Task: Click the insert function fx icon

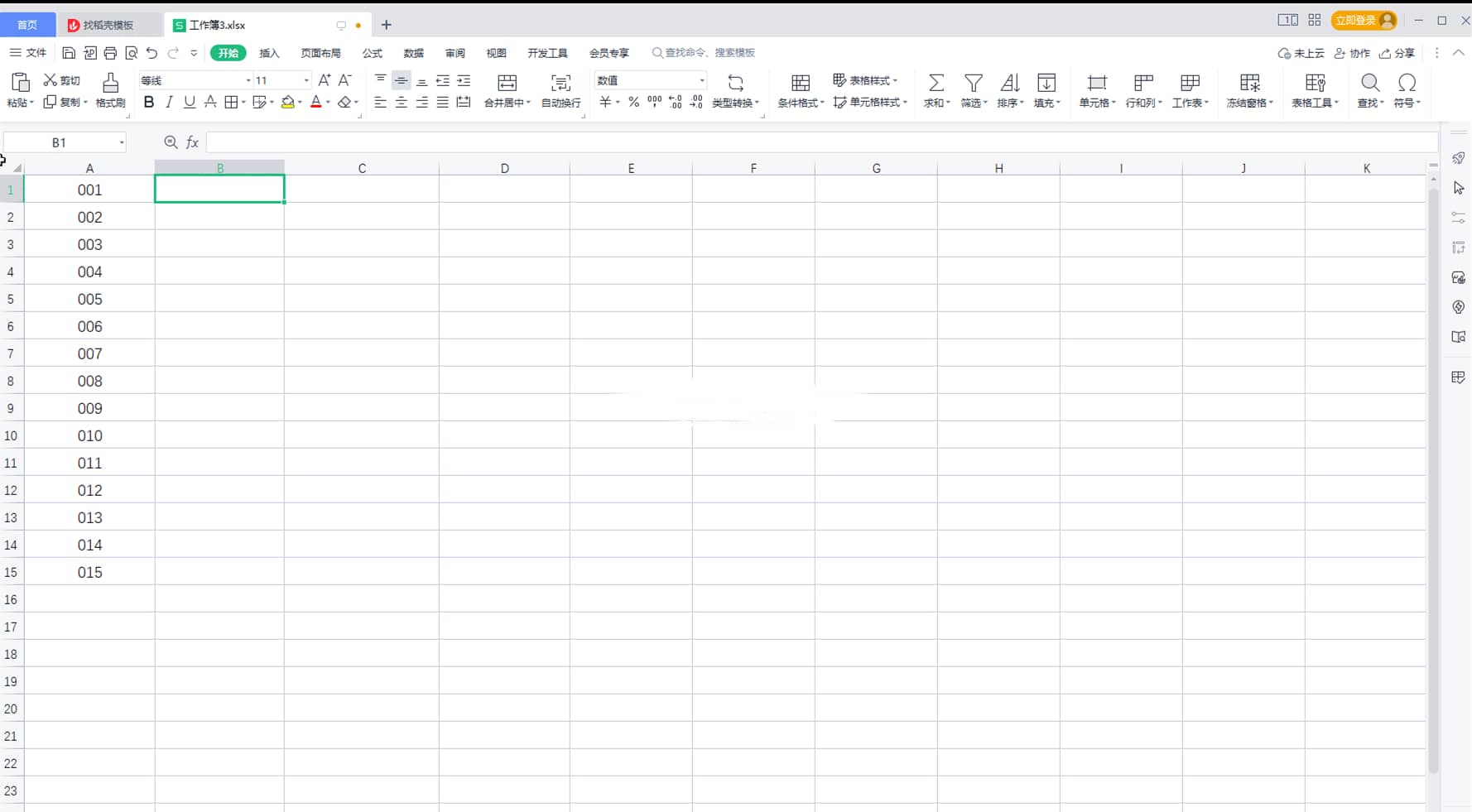Action: (192, 142)
